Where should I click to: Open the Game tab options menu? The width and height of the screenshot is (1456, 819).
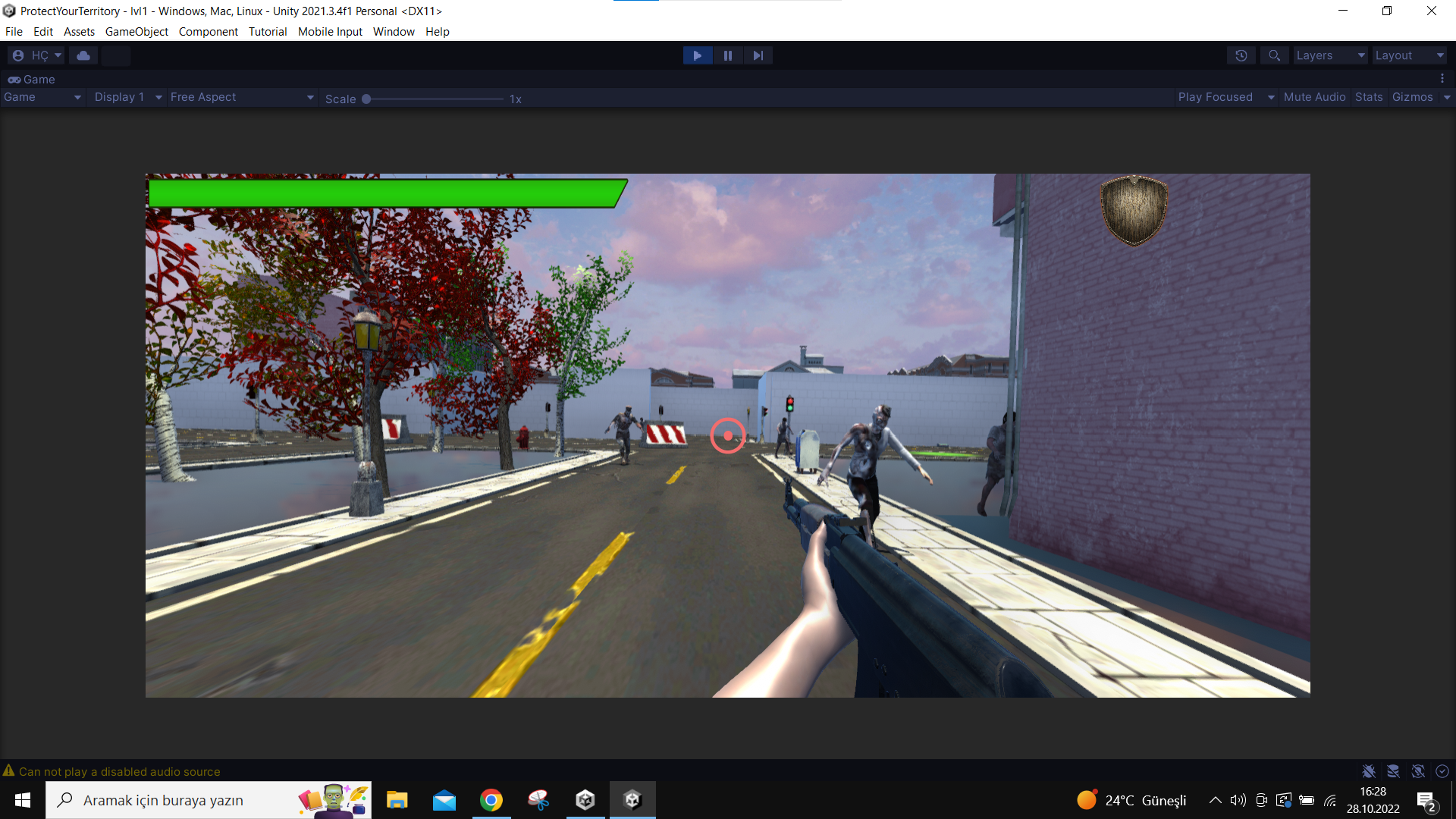pos(1442,79)
